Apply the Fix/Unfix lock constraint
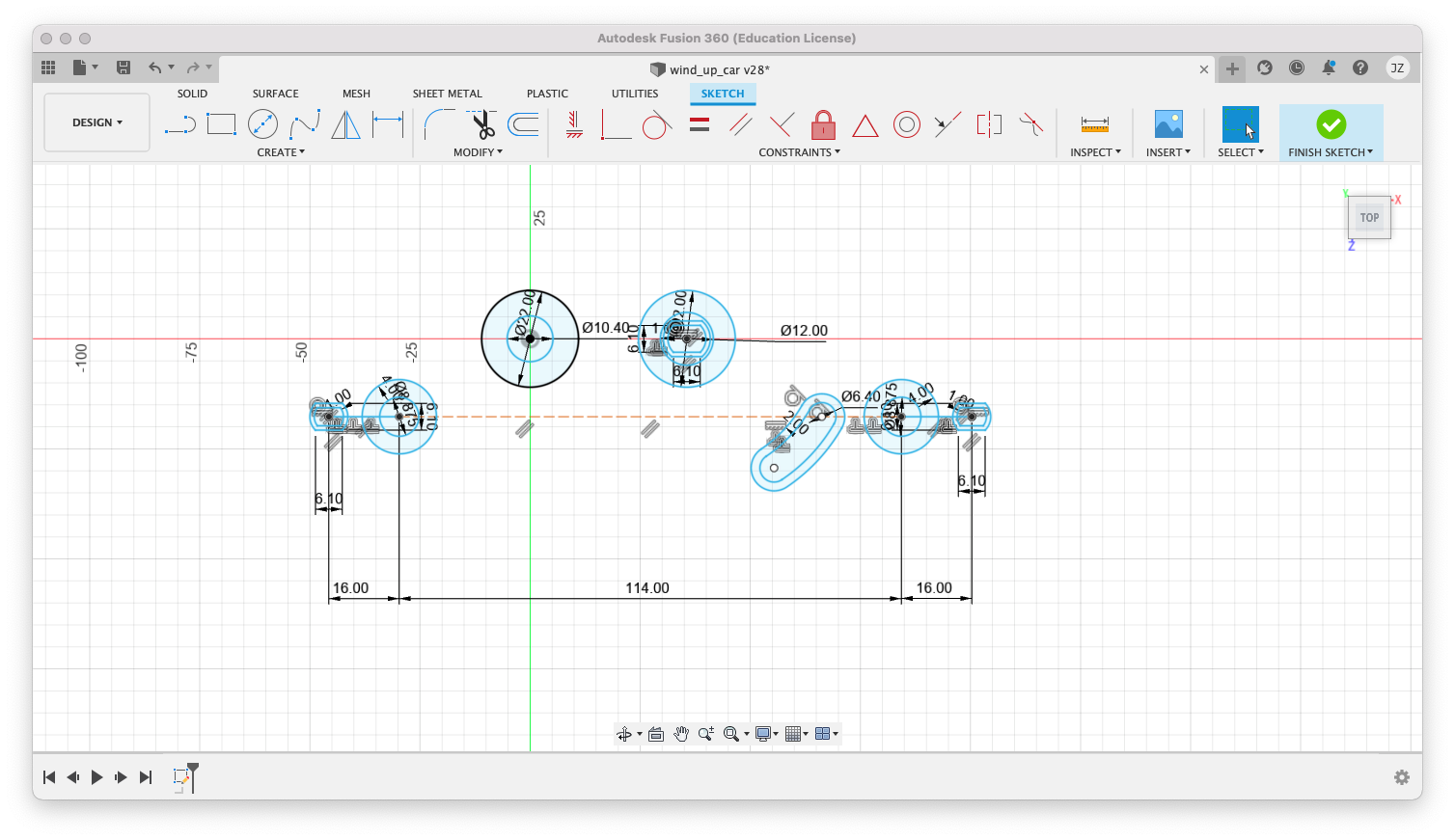Viewport: 1455px width, 840px height. [823, 124]
